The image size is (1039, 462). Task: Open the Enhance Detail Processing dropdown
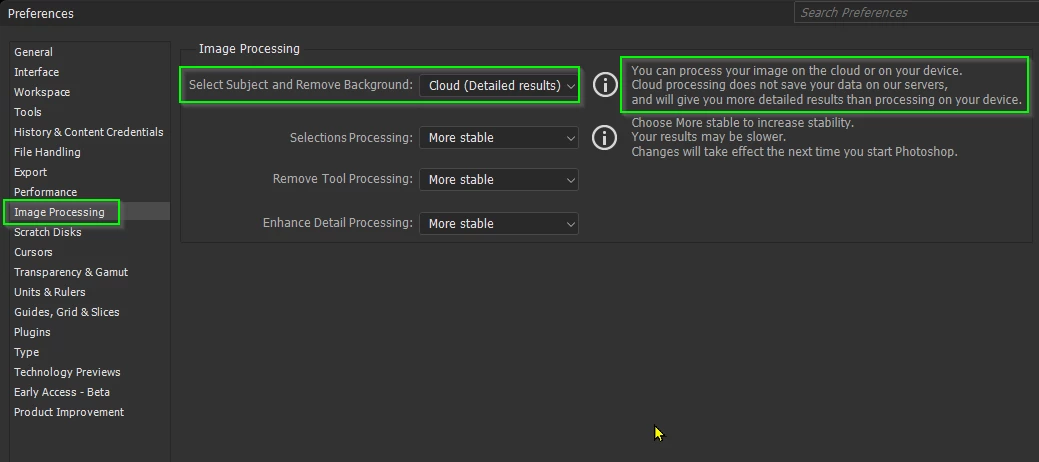[x=498, y=223]
